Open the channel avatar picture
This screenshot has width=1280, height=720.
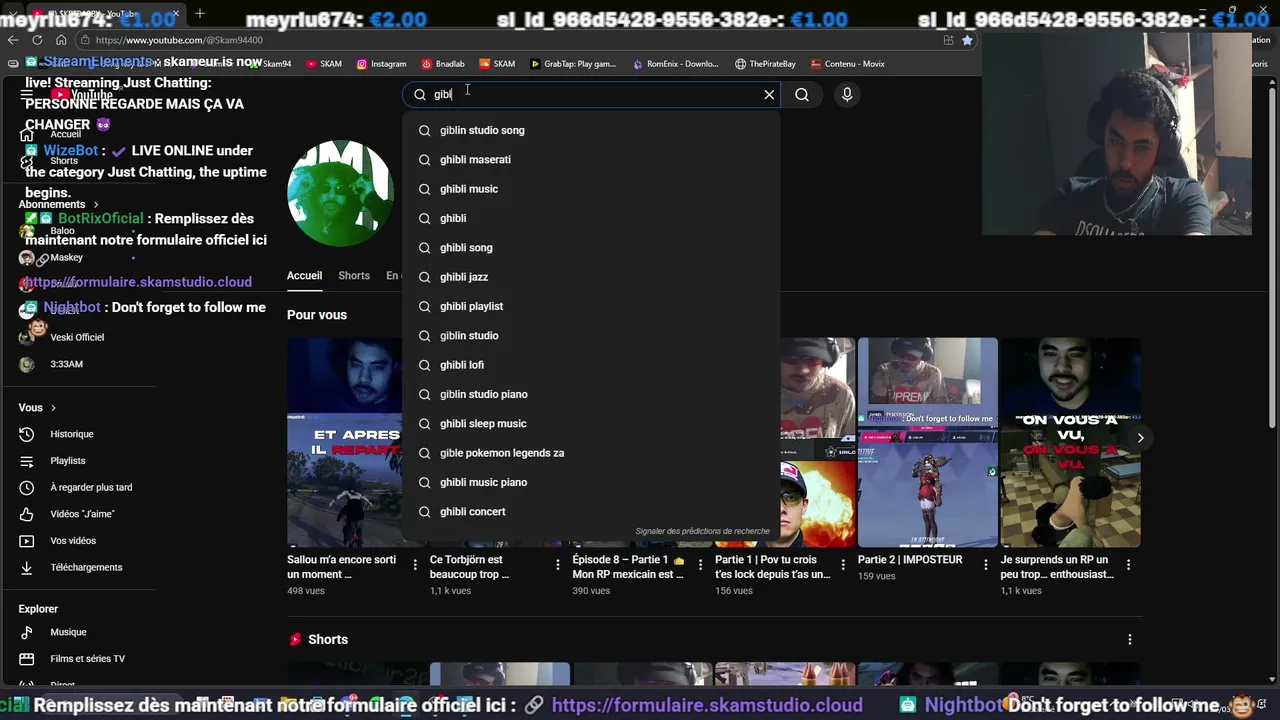coord(340,193)
